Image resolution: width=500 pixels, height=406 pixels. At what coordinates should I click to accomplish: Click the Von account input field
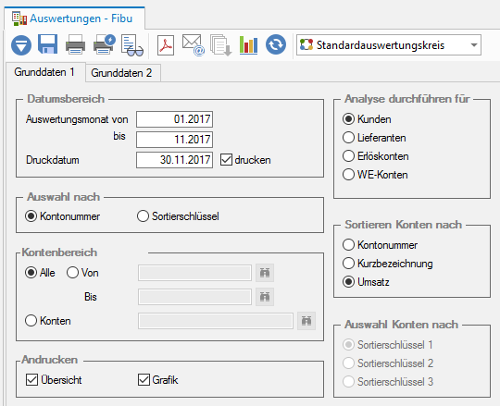point(195,273)
